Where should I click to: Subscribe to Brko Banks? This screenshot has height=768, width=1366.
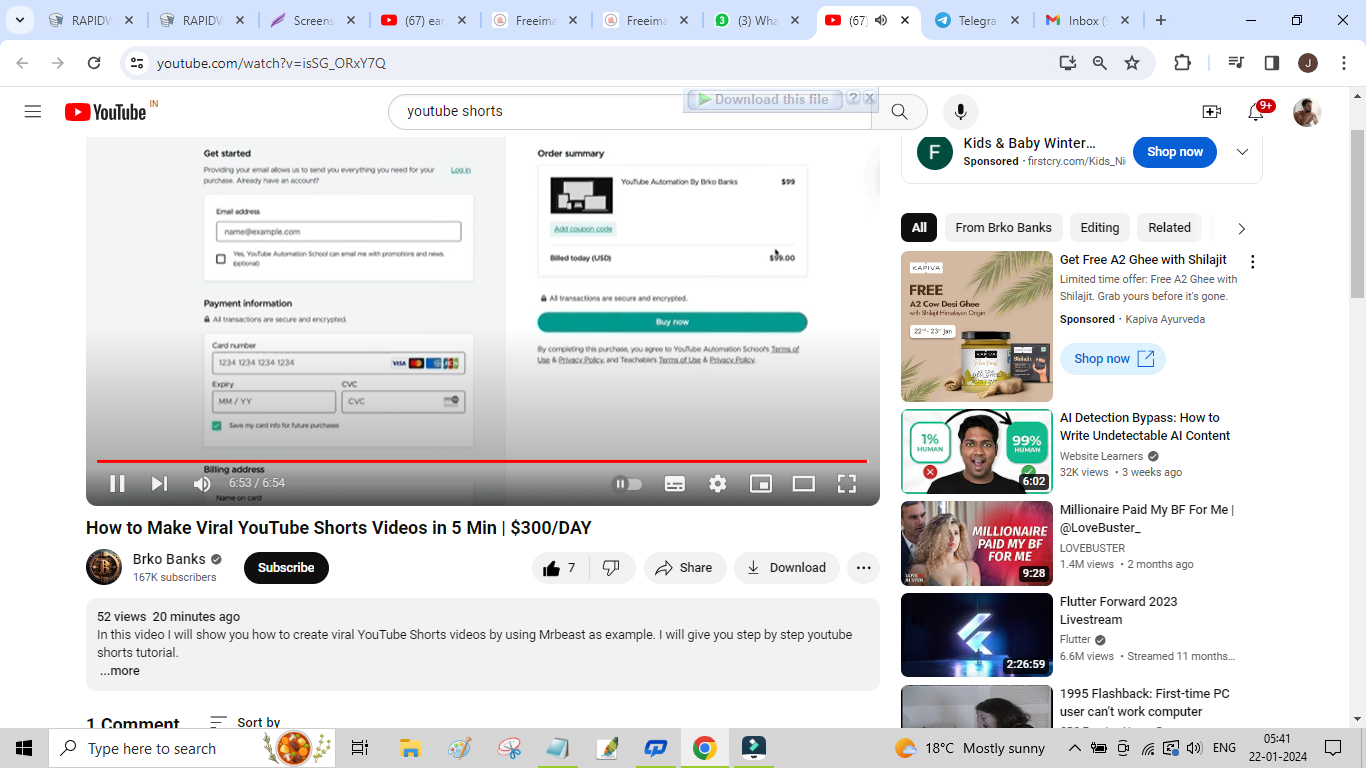pos(286,568)
